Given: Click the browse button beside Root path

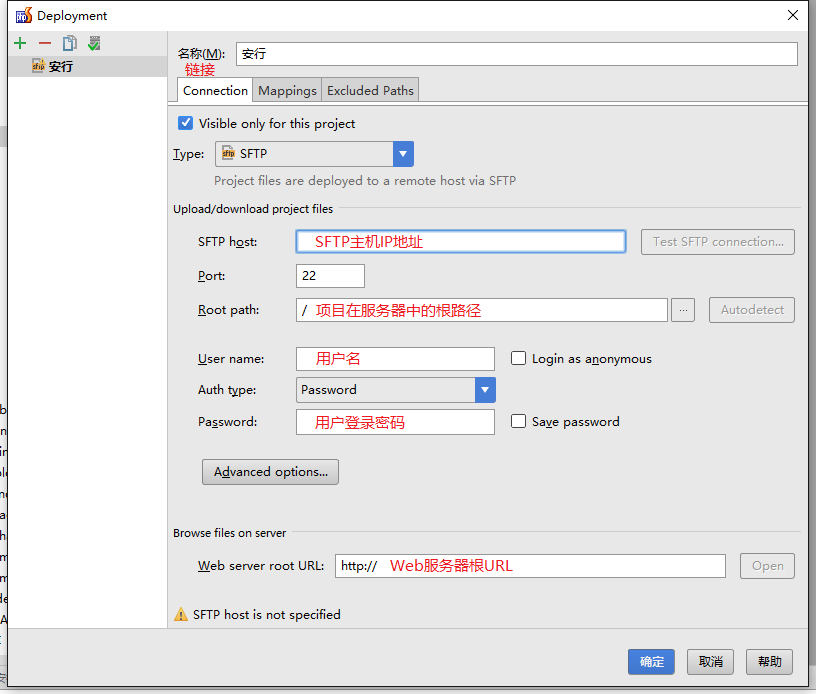Looking at the screenshot, I should coord(683,310).
